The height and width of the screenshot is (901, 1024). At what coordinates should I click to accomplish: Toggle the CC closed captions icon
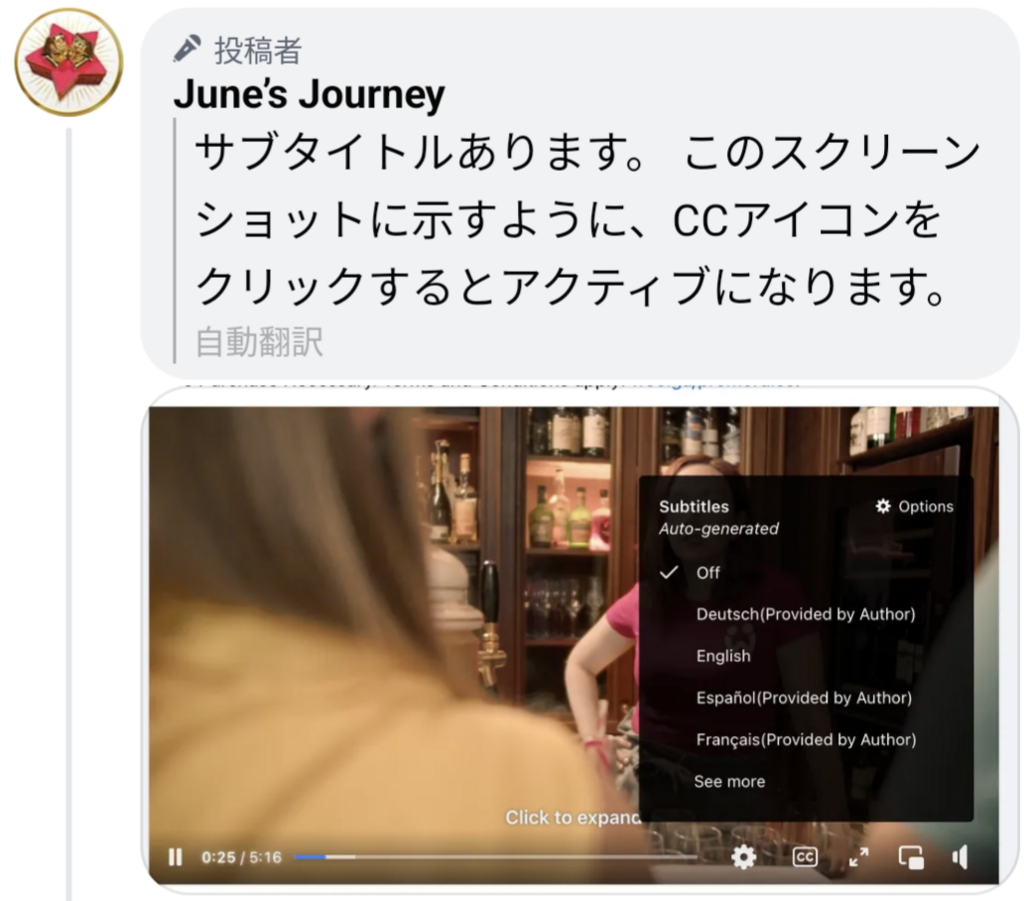(x=805, y=857)
